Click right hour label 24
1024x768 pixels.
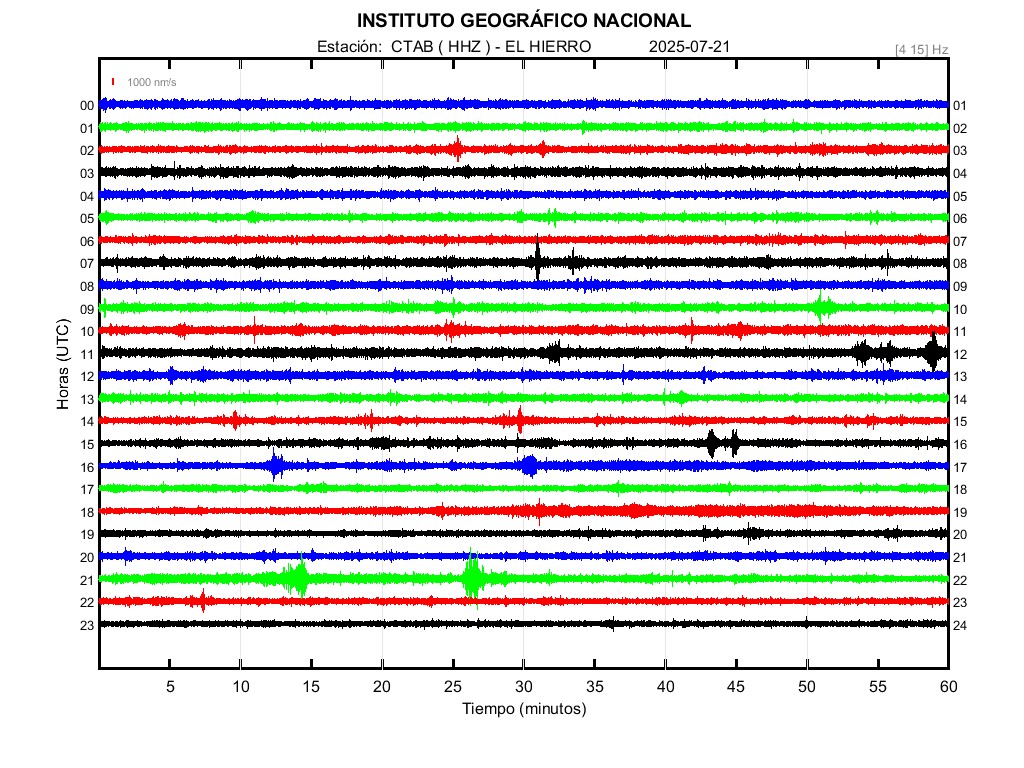[959, 626]
